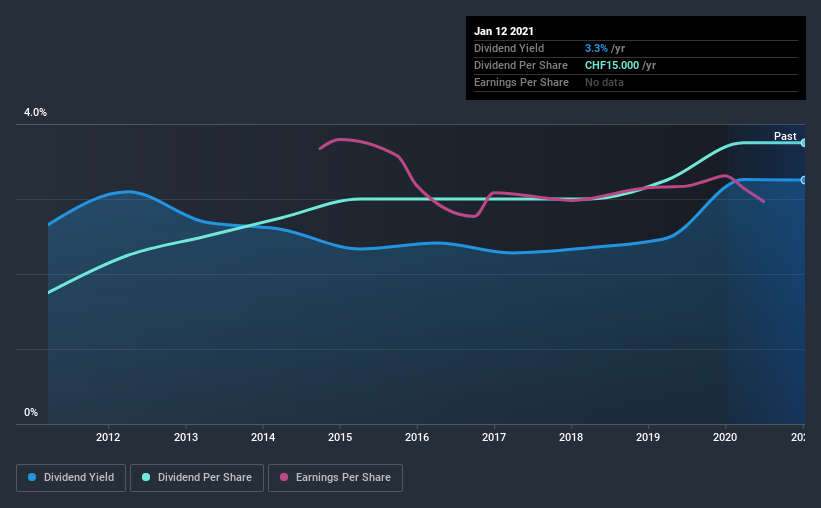821x508 pixels.
Task: Click the CHF15.000 dividend per share value
Action: [x=612, y=65]
